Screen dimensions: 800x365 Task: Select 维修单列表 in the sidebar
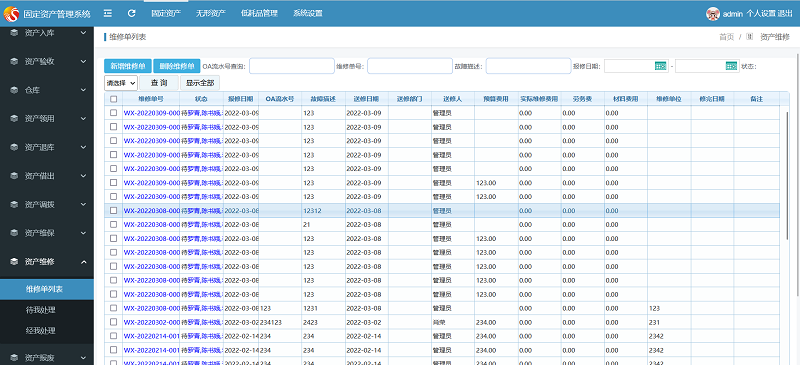coord(47,289)
